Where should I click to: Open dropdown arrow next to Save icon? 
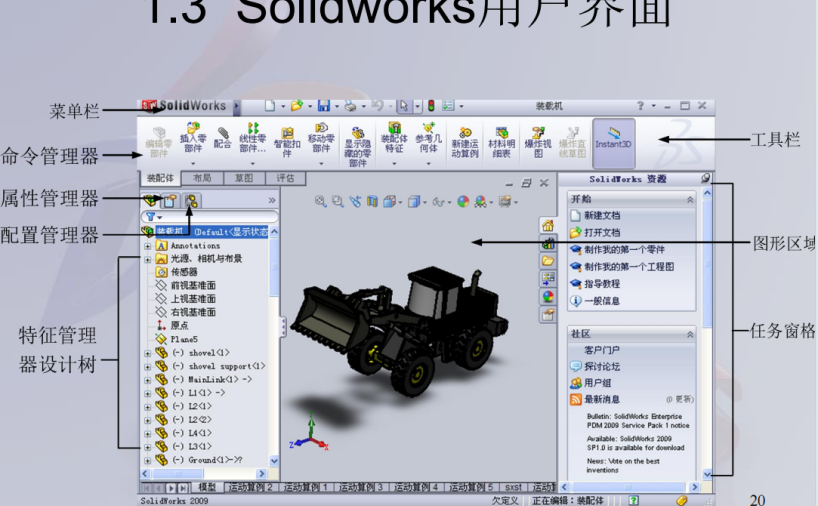(x=336, y=106)
